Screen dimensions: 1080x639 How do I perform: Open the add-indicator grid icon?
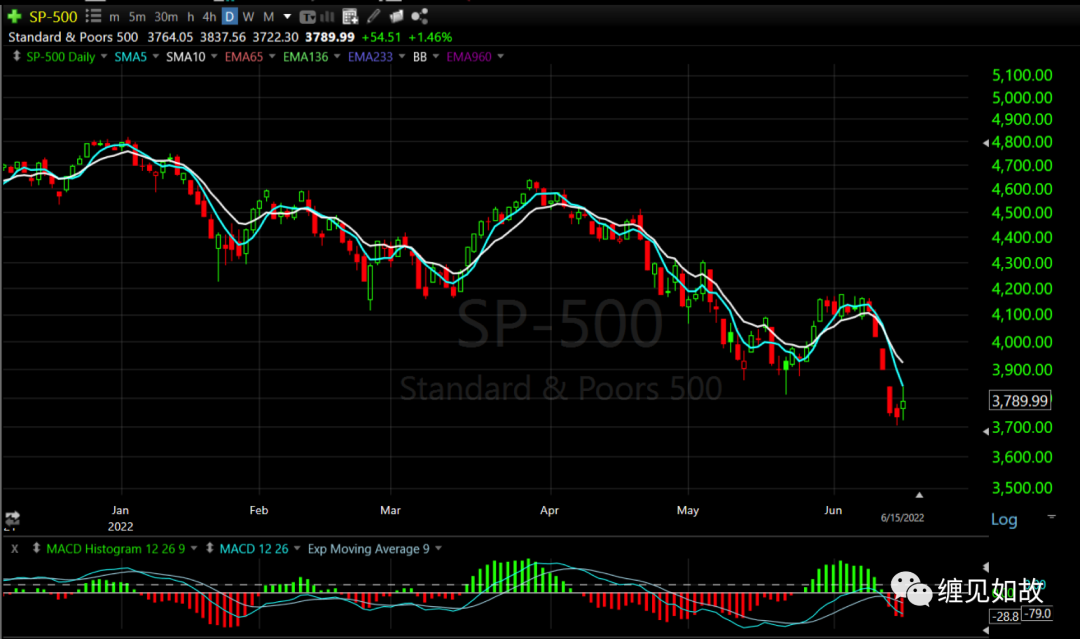(350, 17)
